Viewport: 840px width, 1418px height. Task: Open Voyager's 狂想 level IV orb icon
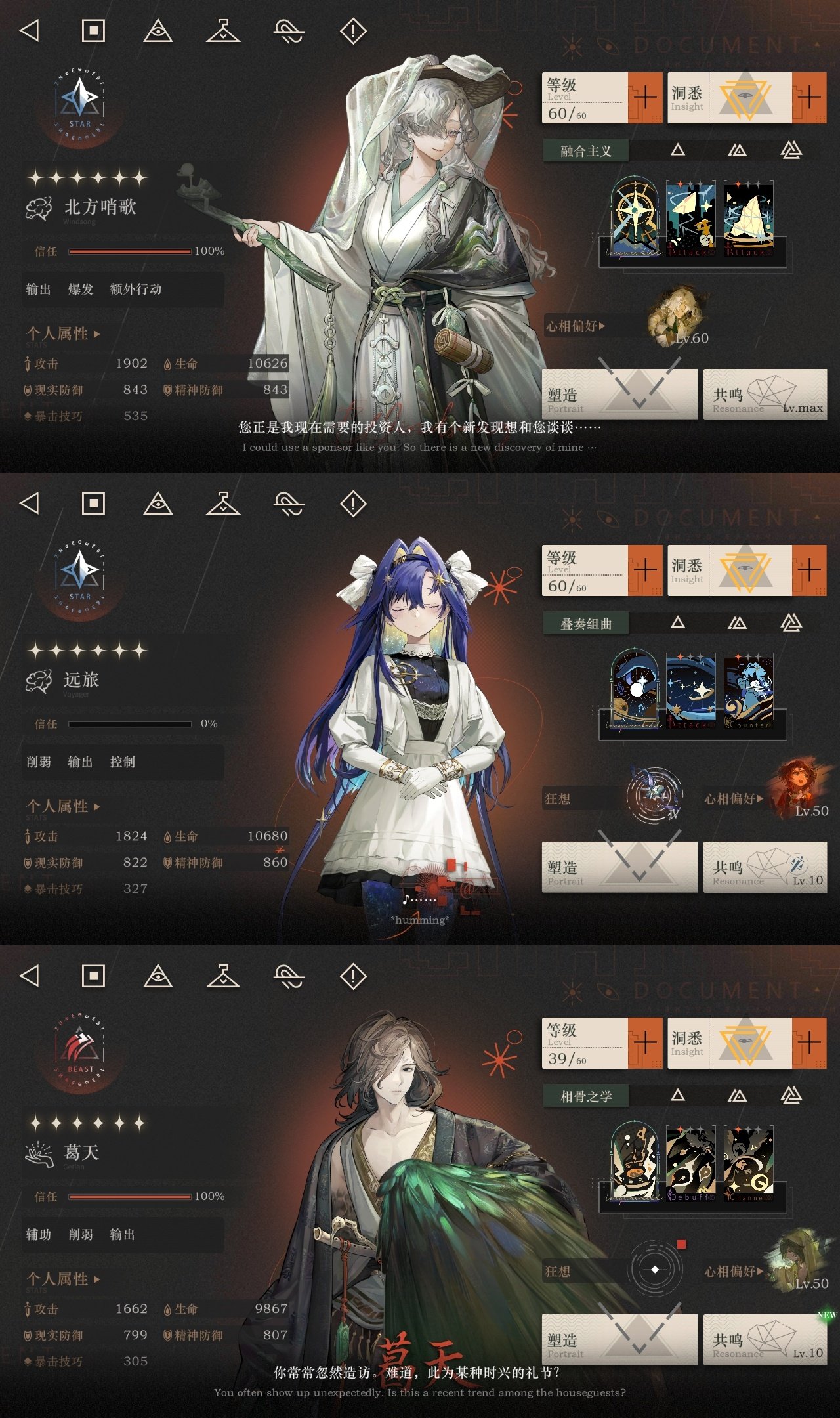655,794
